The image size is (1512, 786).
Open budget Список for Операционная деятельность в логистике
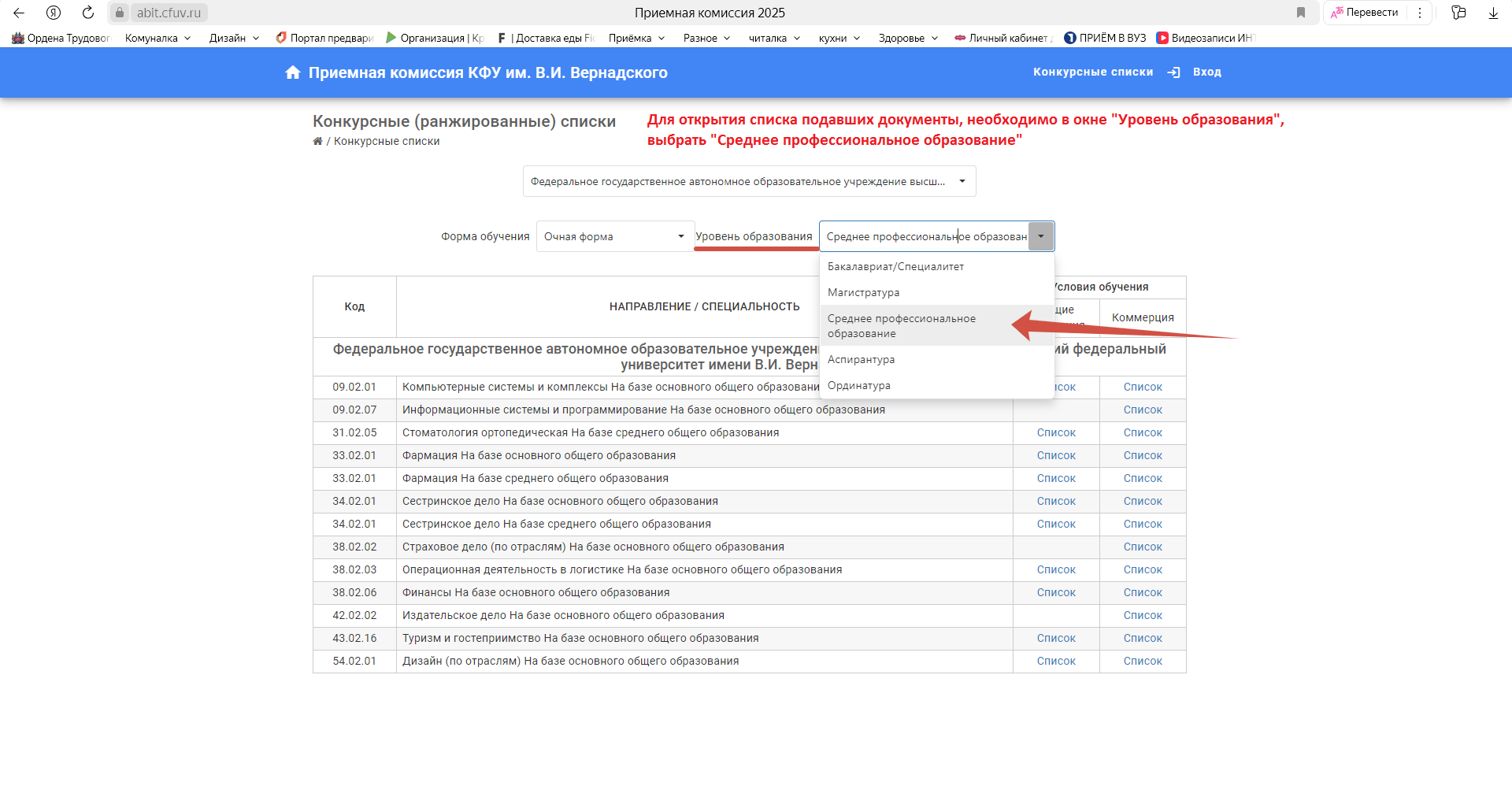tap(1056, 569)
